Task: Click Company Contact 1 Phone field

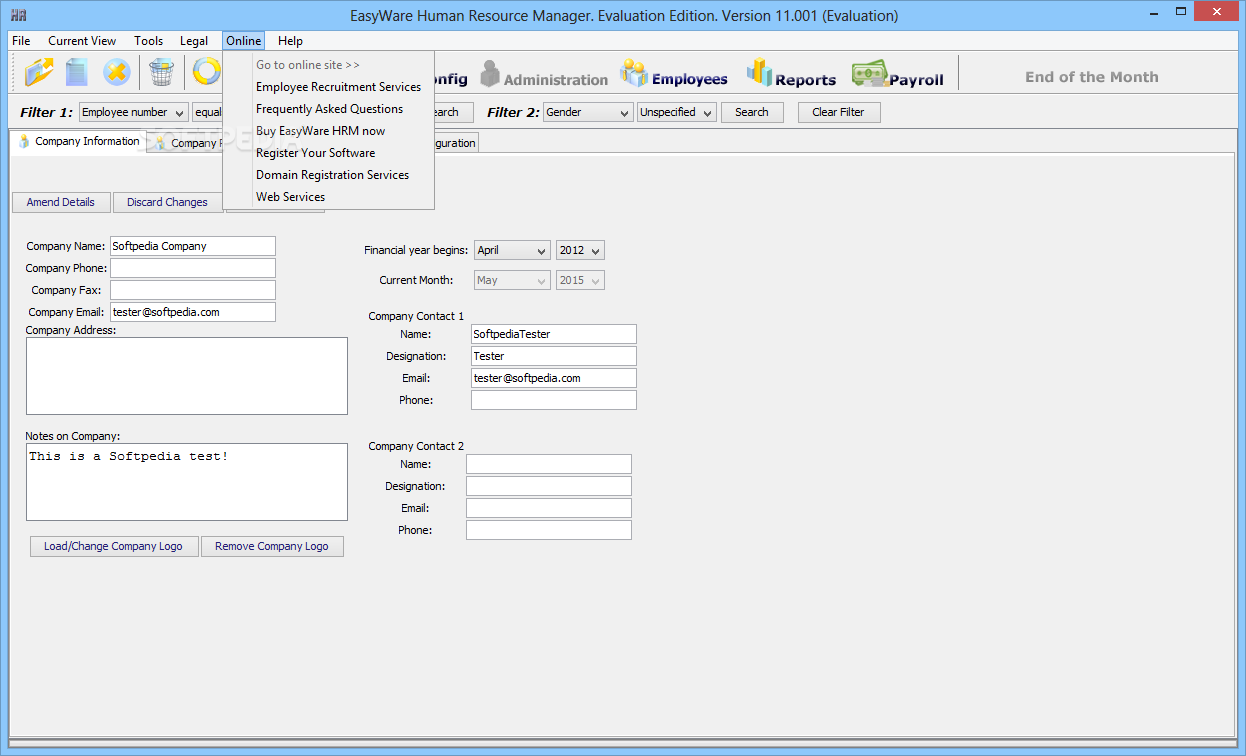Action: click(x=554, y=400)
